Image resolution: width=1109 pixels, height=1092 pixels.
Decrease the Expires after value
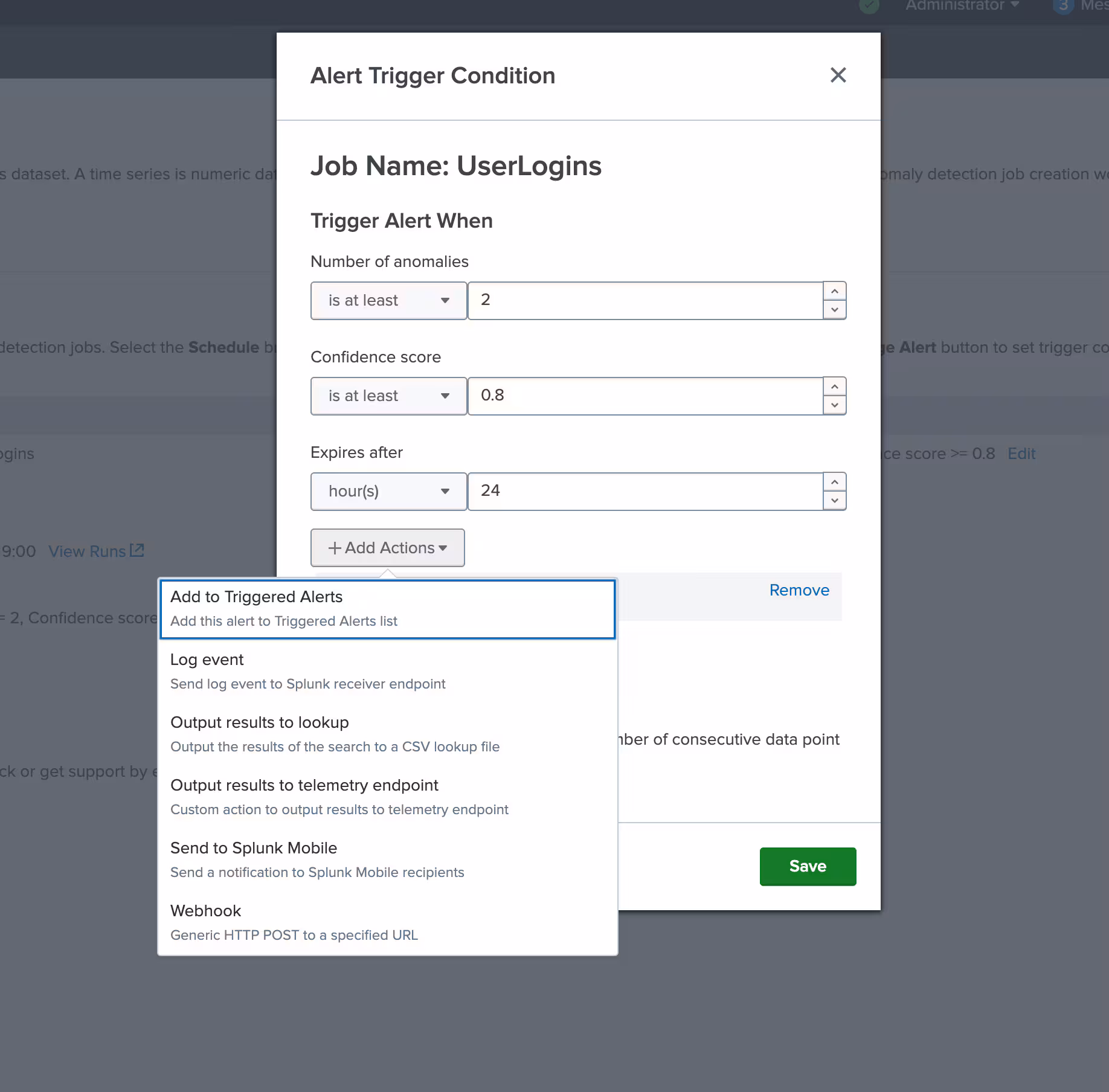834,500
